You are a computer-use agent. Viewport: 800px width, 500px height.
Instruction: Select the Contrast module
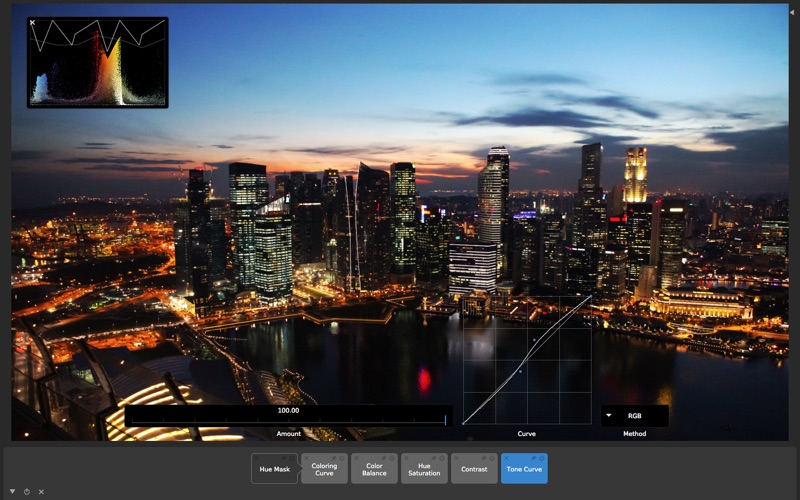click(x=474, y=469)
